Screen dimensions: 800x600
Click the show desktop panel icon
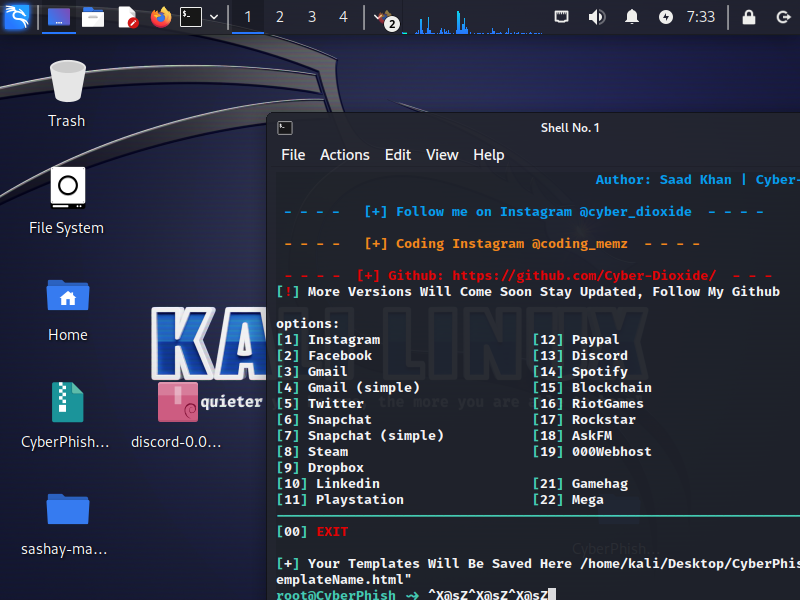coord(59,17)
